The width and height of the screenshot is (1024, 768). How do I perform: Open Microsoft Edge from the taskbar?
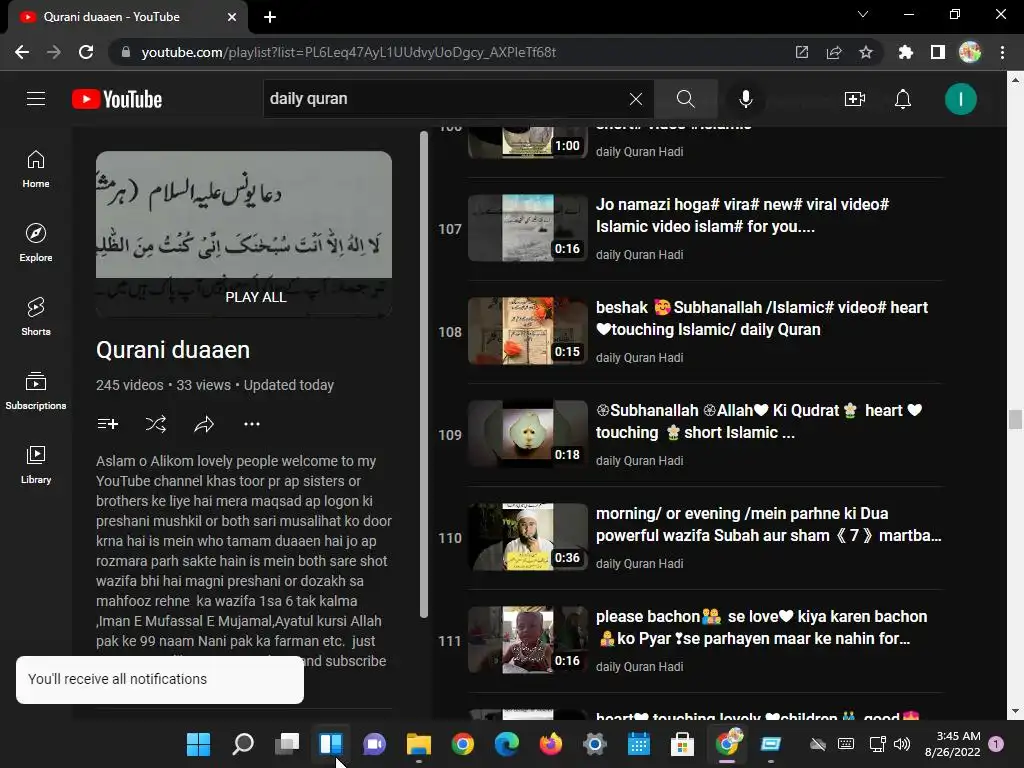click(x=507, y=744)
